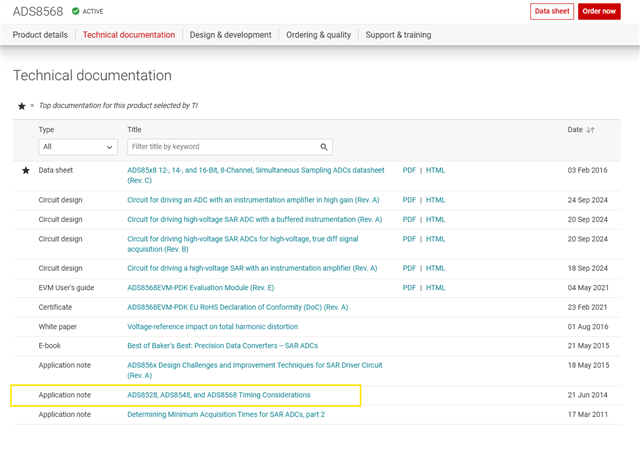The width and height of the screenshot is (640, 449).
Task: Click the date 21 Jun 2014
Action: coord(587,395)
